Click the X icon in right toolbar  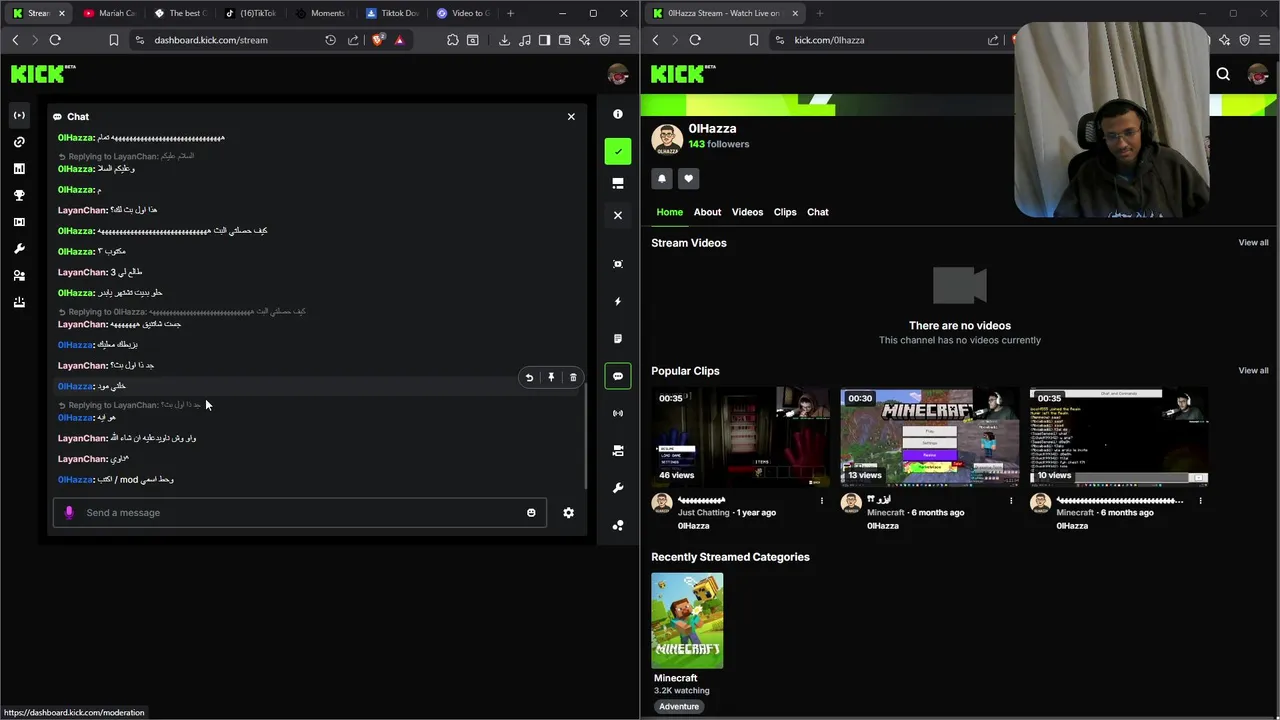[x=618, y=215]
